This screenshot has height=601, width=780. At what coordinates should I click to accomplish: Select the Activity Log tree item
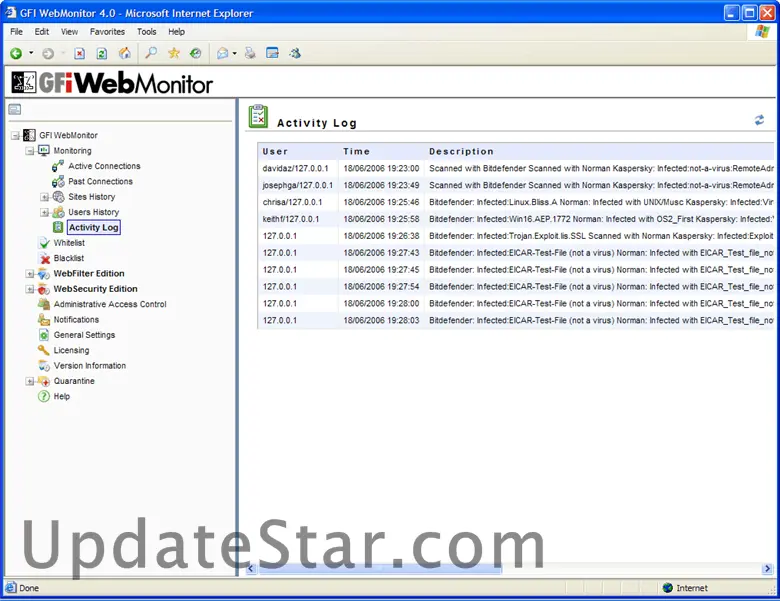point(94,227)
